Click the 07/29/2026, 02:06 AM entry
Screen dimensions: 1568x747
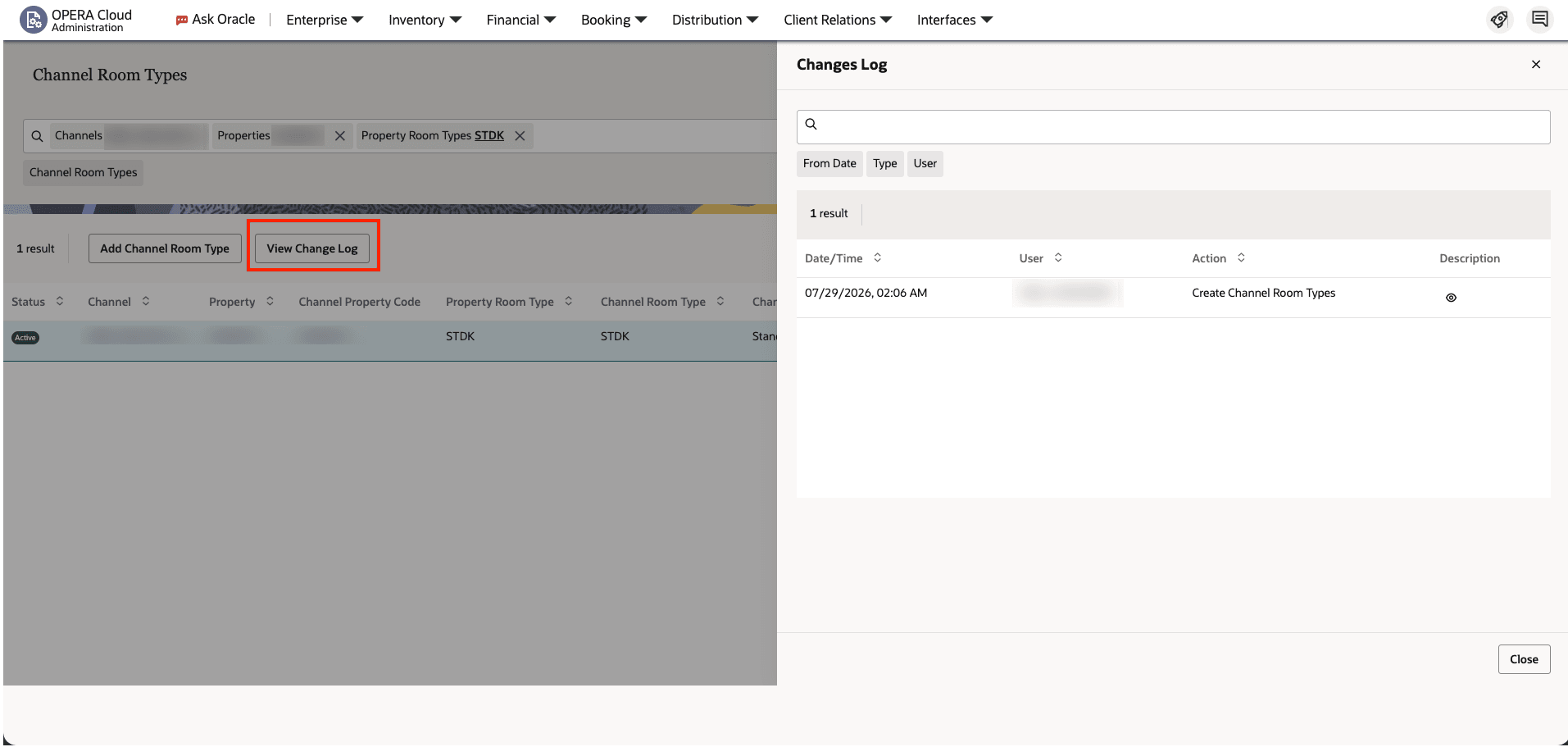[x=866, y=293]
